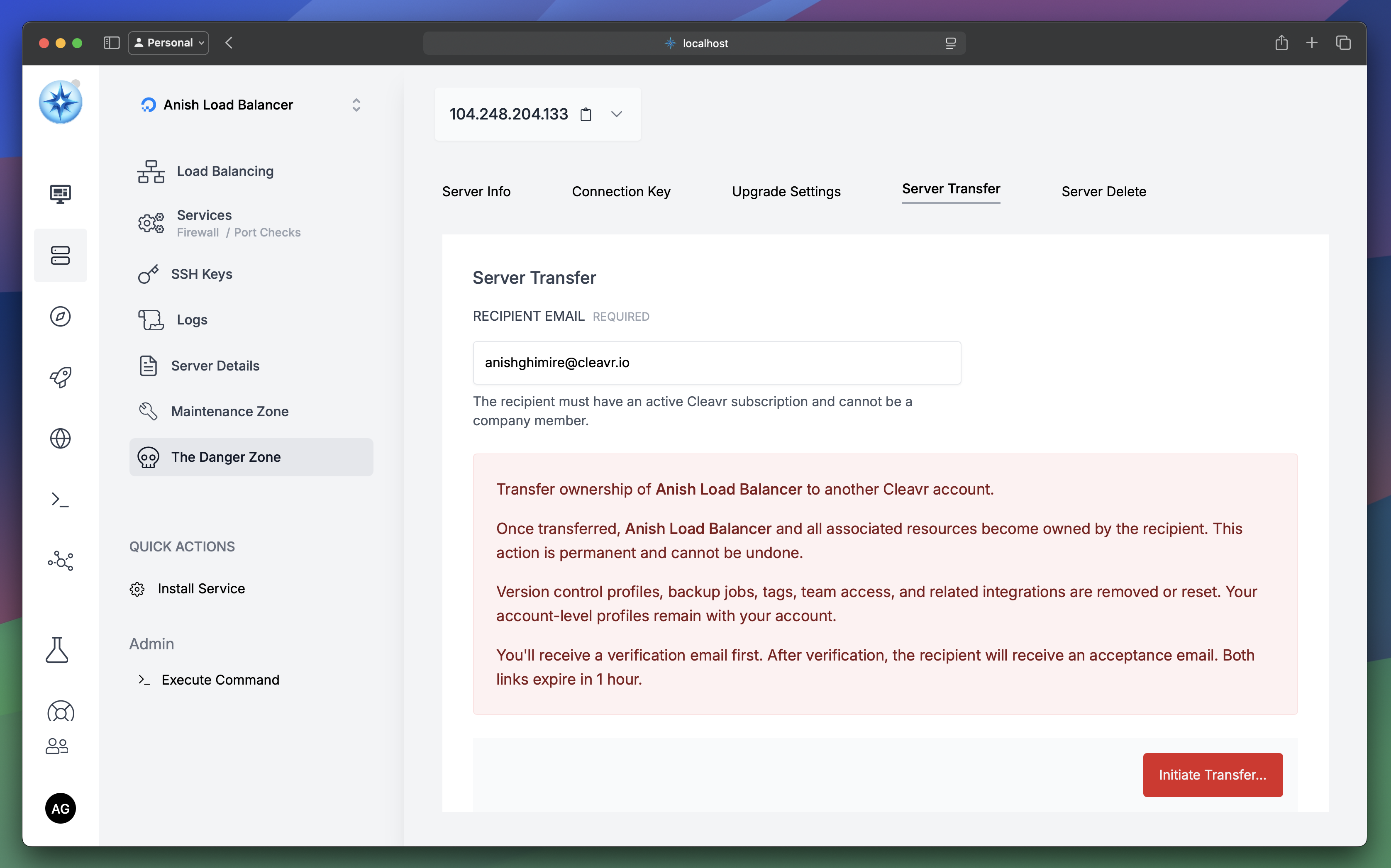
Task: Click the recipient email input field
Action: [x=716, y=363]
